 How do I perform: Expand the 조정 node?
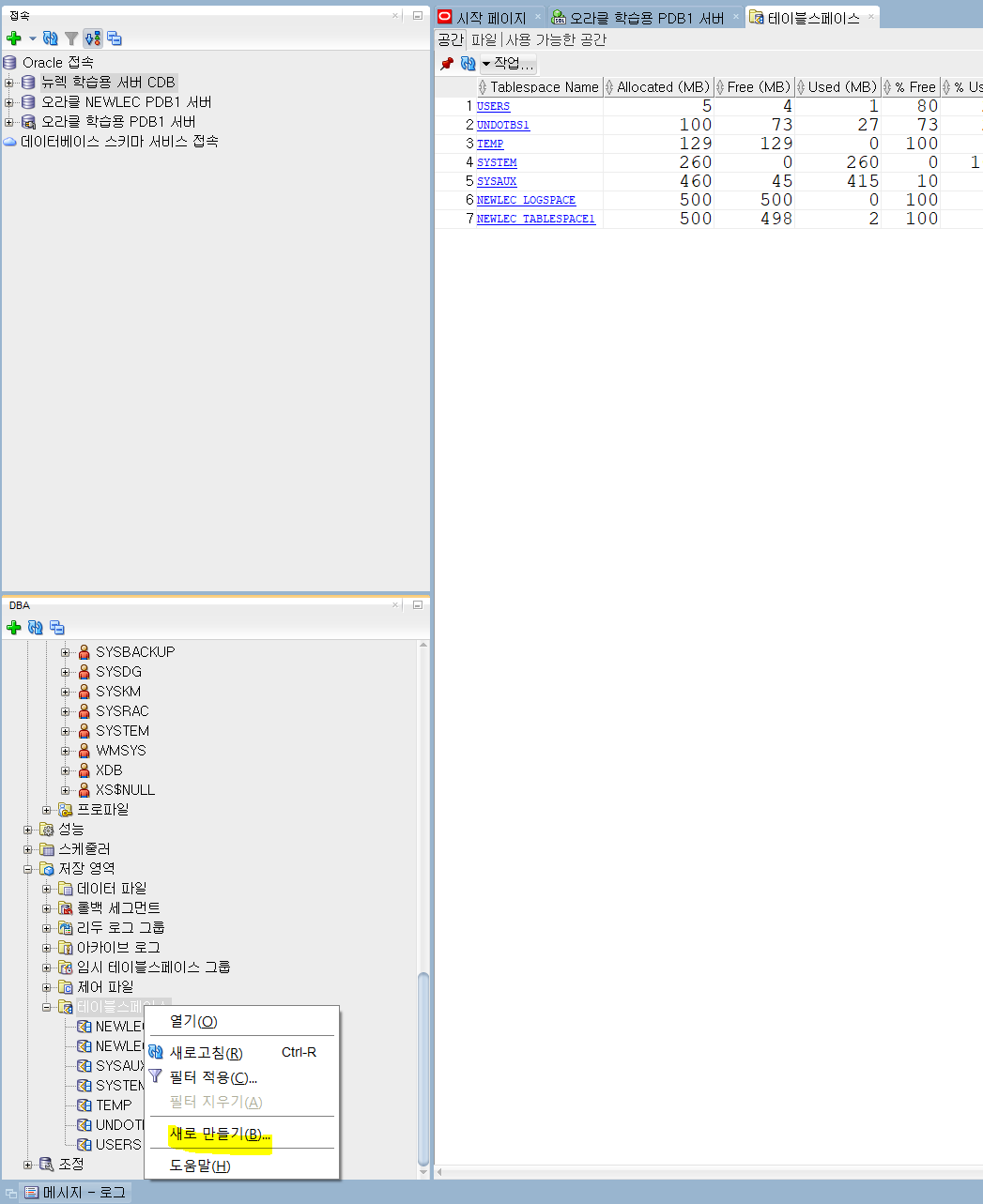(x=28, y=1165)
